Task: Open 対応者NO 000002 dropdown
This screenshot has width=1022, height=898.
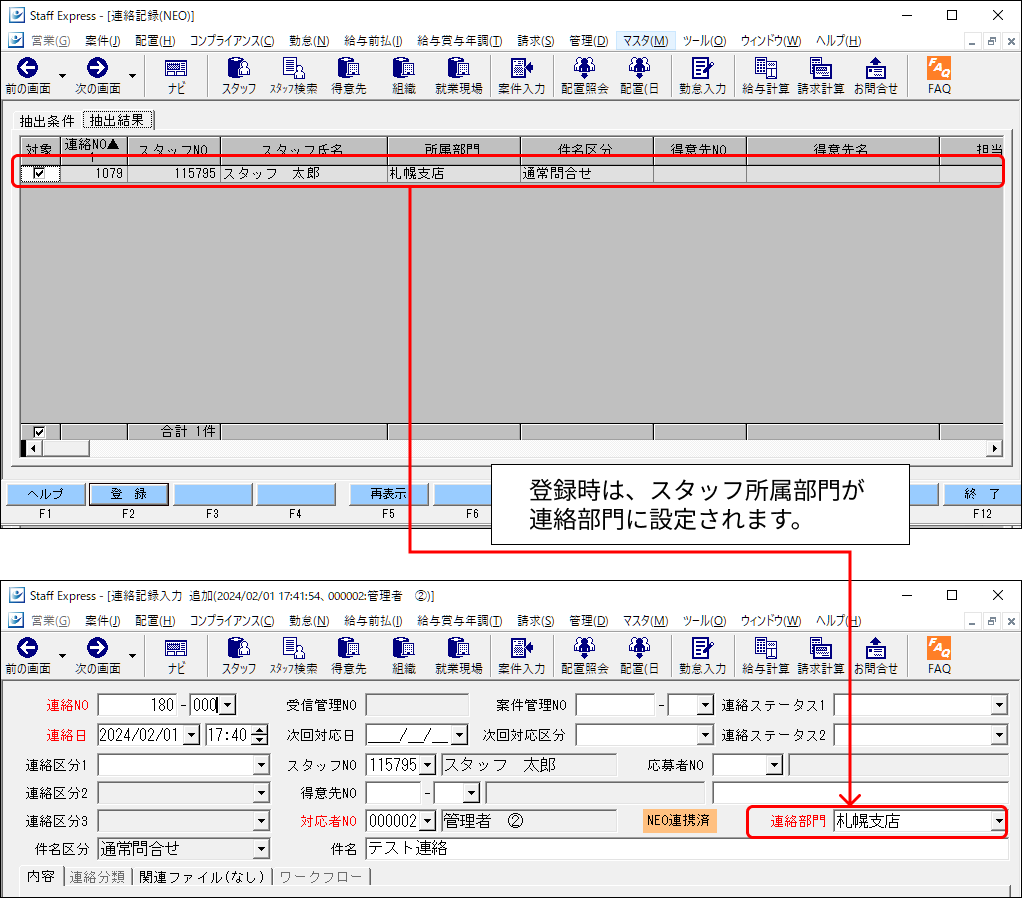Action: tap(428, 821)
